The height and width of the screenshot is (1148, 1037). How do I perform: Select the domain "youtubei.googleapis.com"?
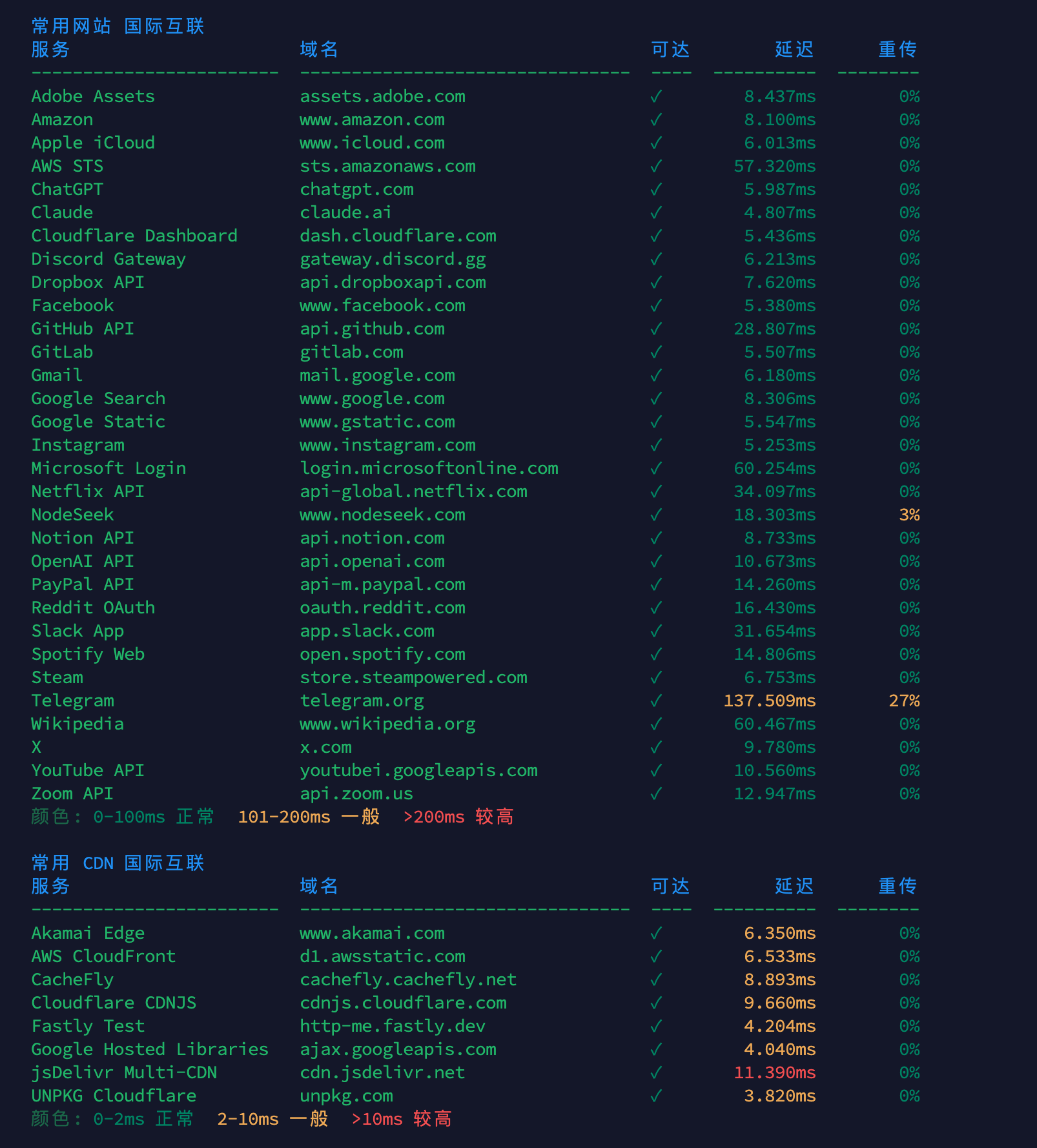click(x=419, y=770)
